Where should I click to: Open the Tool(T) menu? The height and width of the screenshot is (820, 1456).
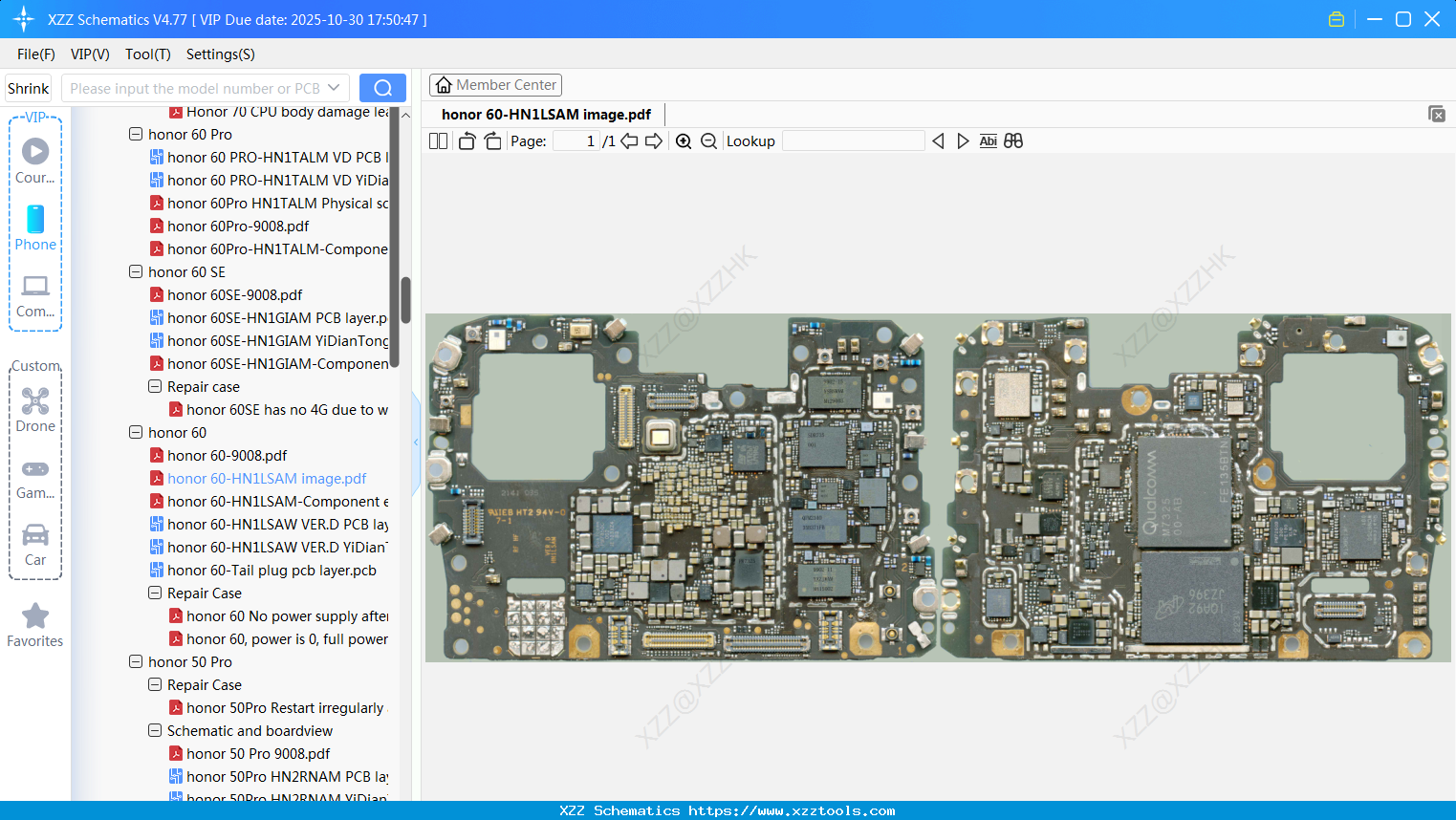(148, 54)
